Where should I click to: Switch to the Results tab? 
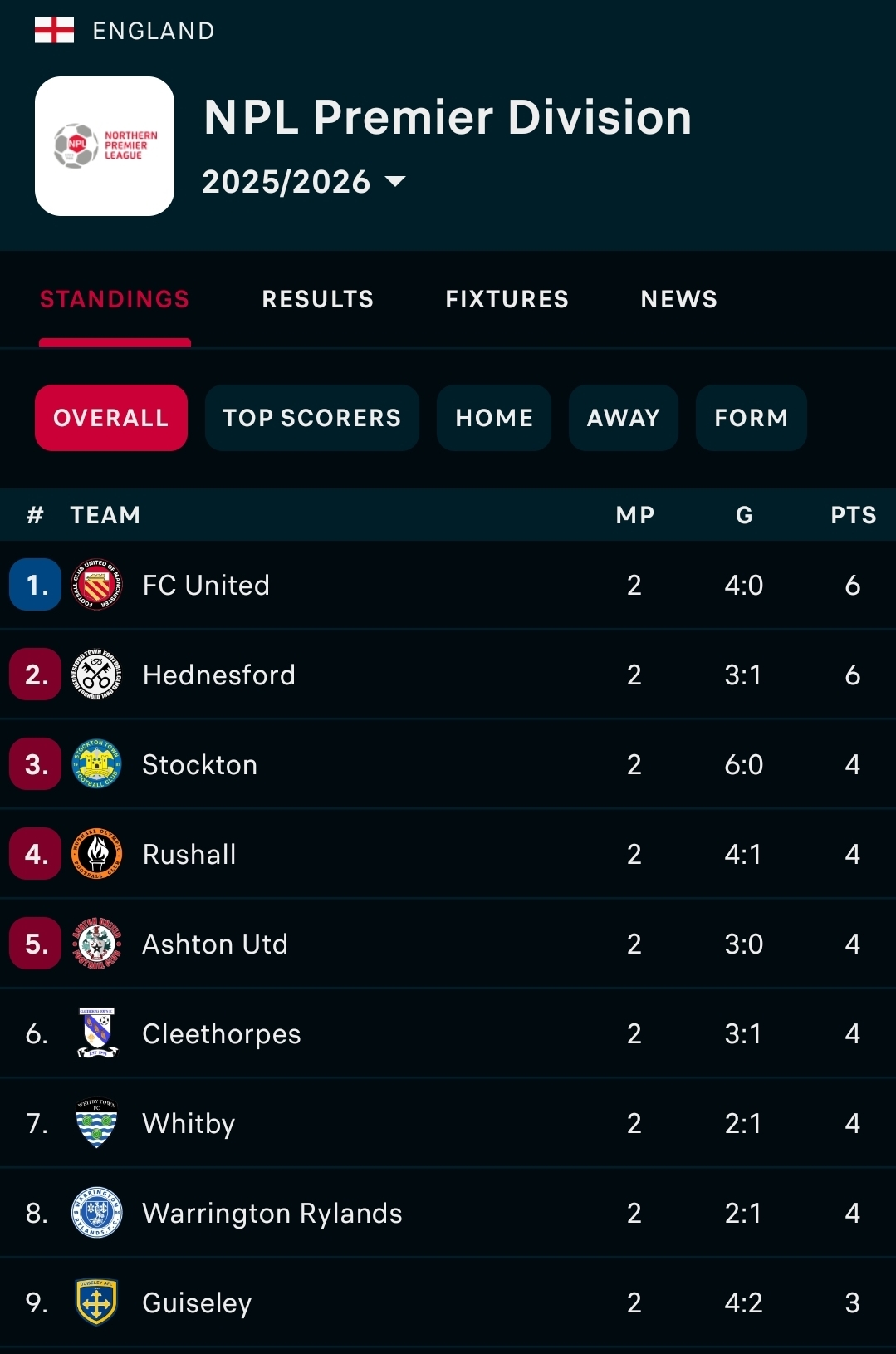(318, 299)
